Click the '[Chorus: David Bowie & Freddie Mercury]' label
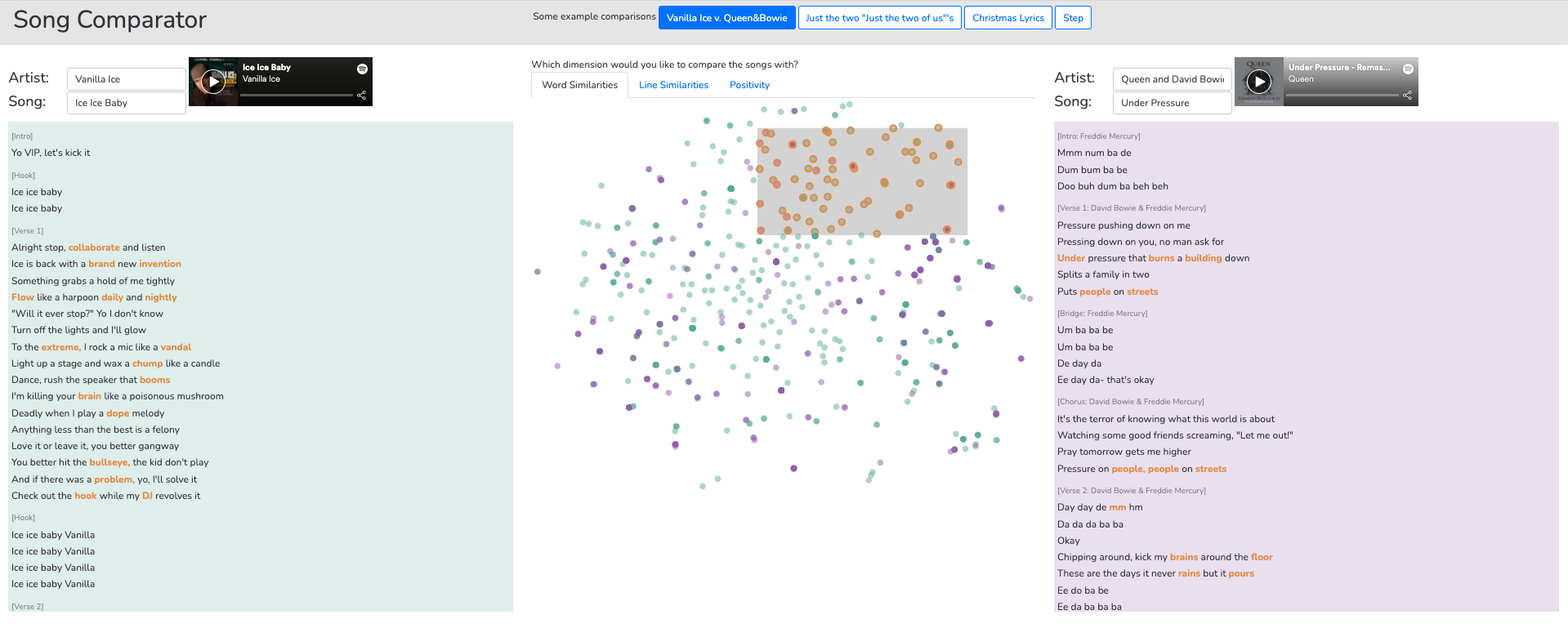This screenshot has width=1568, height=628. pyautogui.click(x=1131, y=402)
